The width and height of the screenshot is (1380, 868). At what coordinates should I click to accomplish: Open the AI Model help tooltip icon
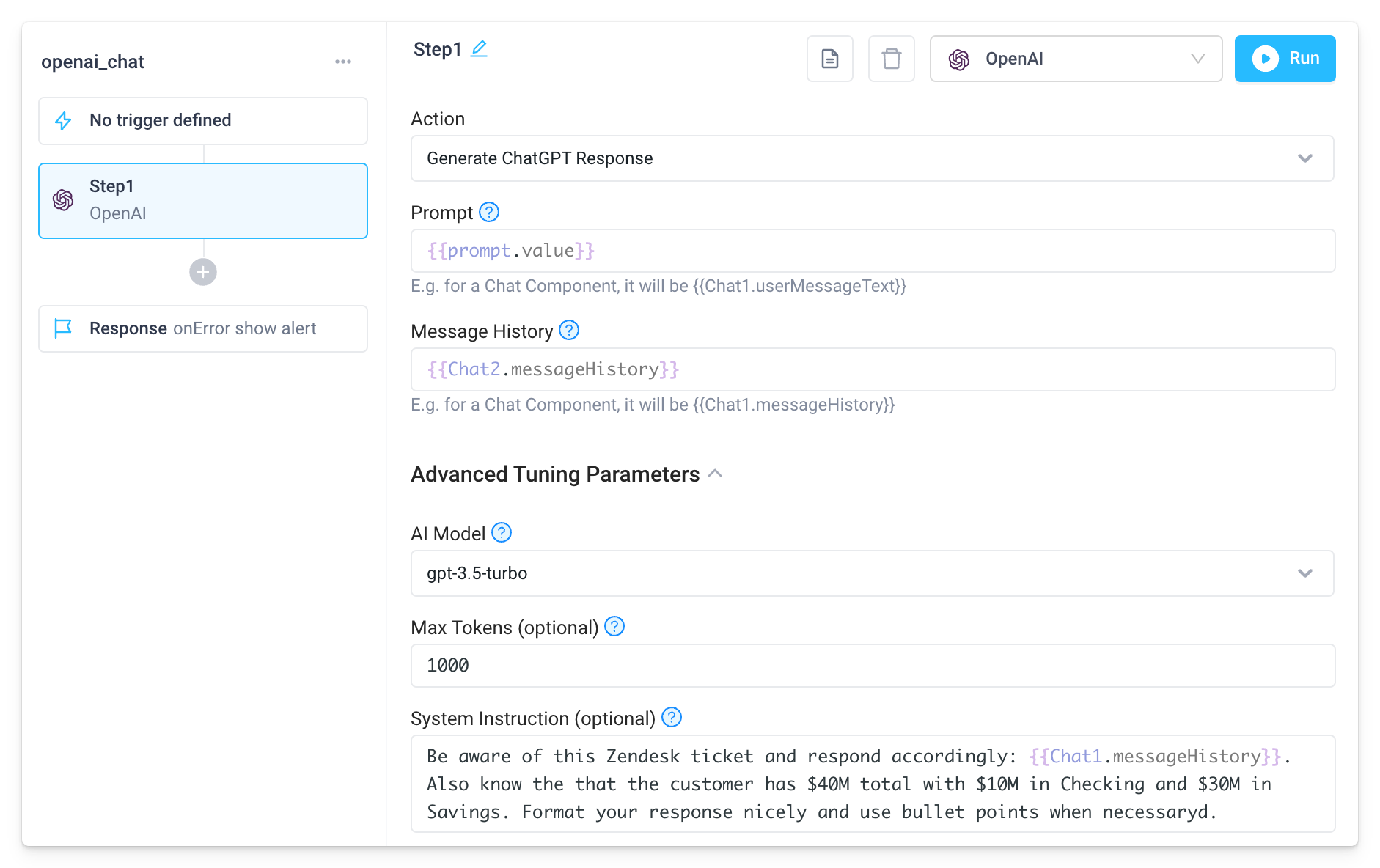tap(502, 533)
